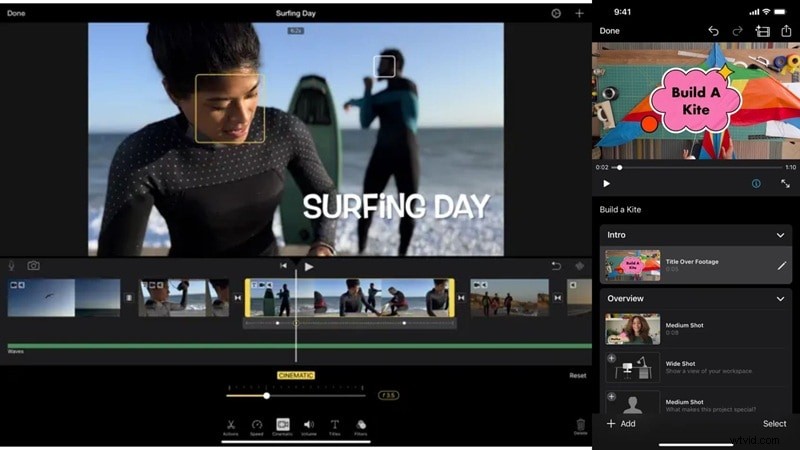Tap the microphone voiceover icon
The width and height of the screenshot is (800, 450).
tap(11, 265)
